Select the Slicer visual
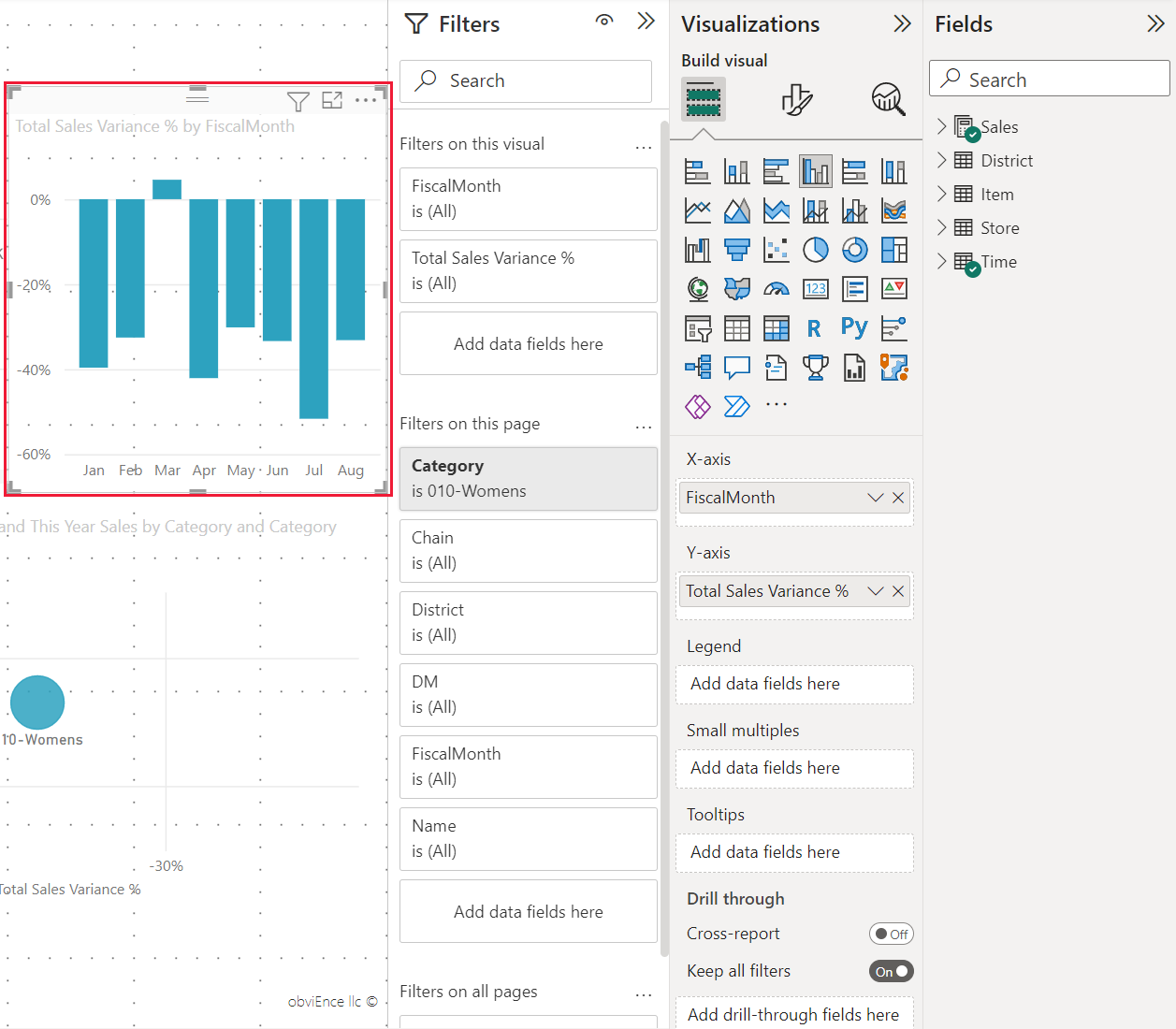Screen dimensions: 1176x1029 coord(698,328)
